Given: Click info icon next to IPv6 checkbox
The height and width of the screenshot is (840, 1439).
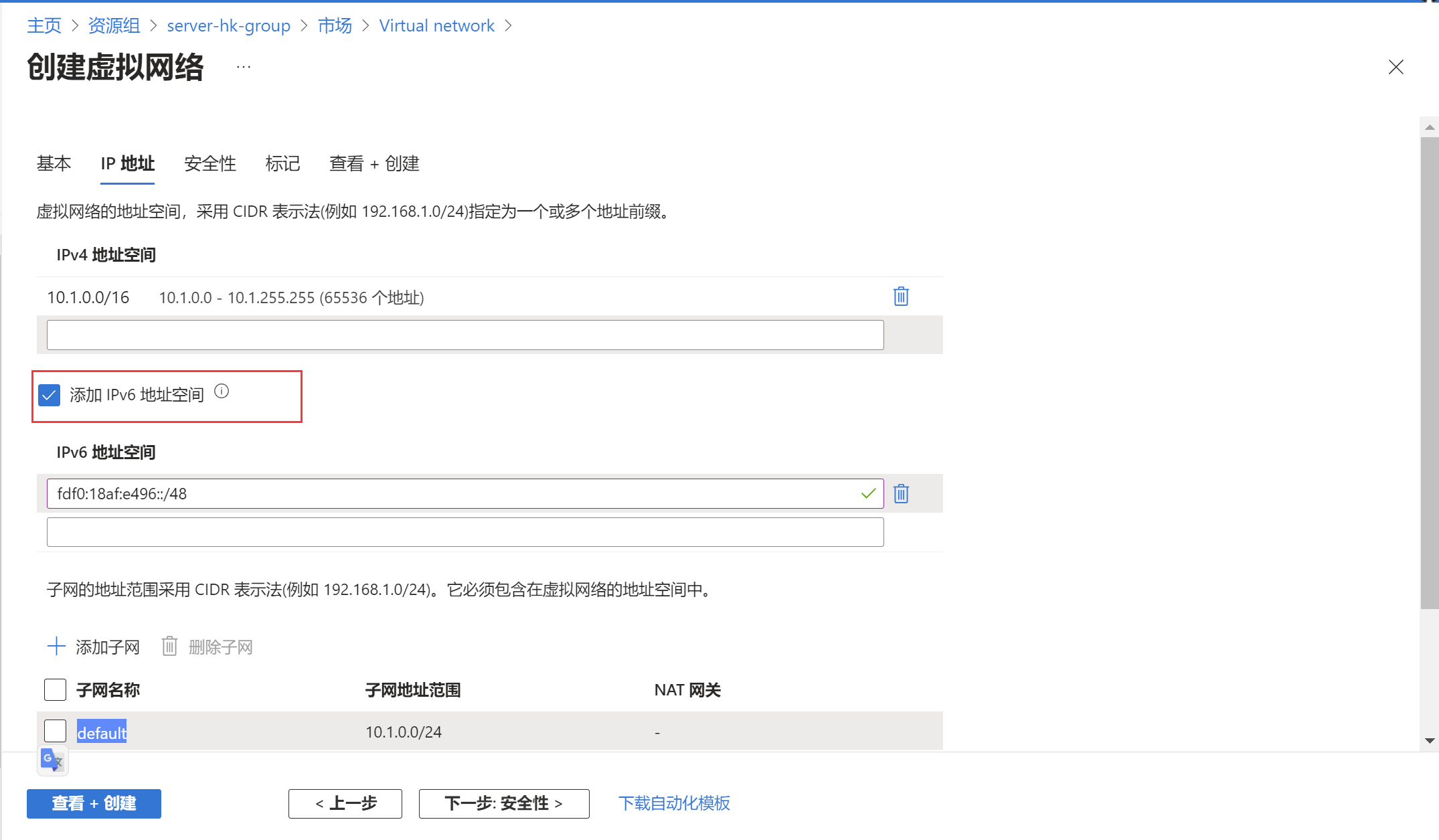Looking at the screenshot, I should [x=222, y=392].
